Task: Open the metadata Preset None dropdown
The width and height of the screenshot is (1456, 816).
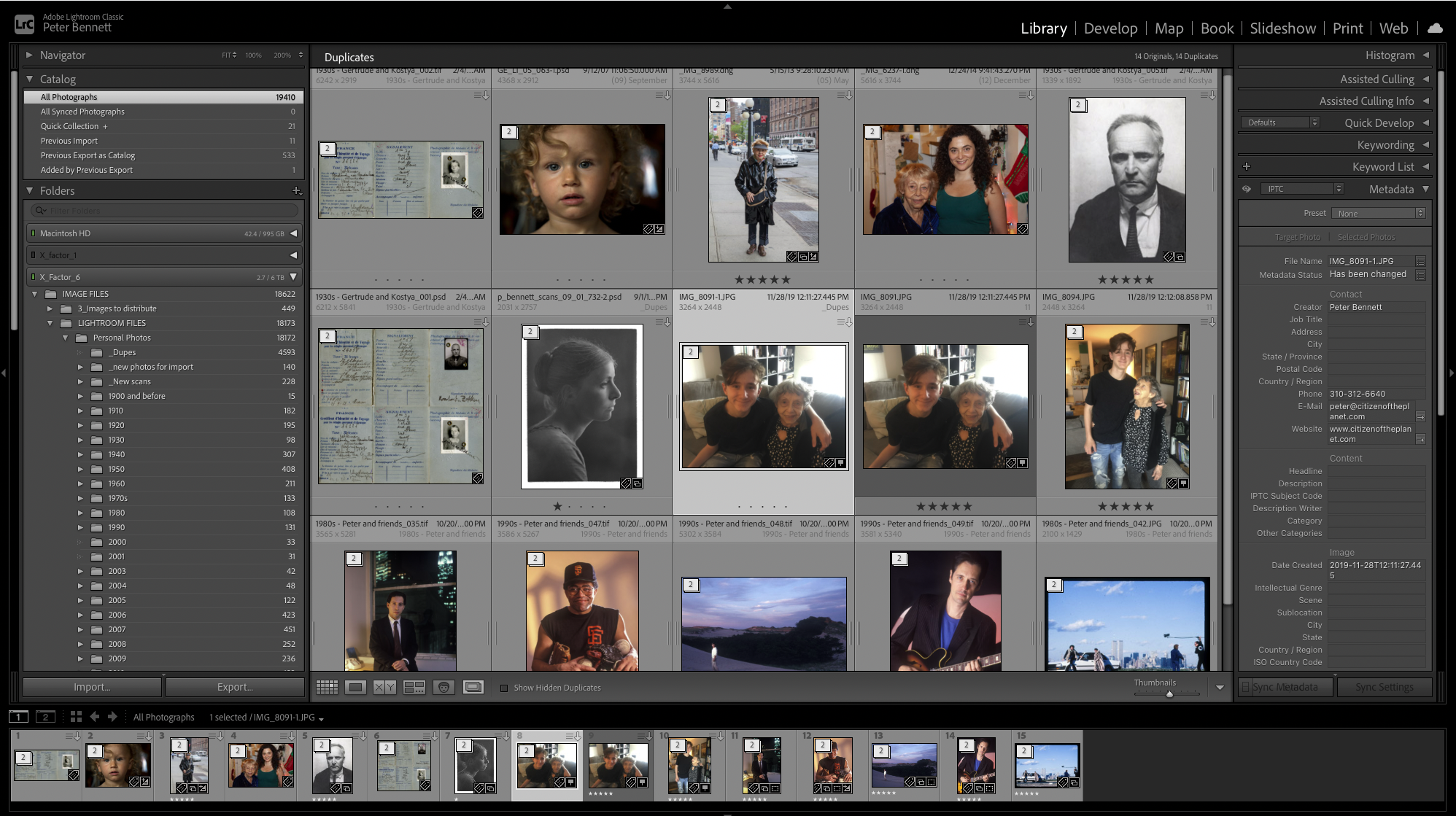Action: click(x=1378, y=213)
